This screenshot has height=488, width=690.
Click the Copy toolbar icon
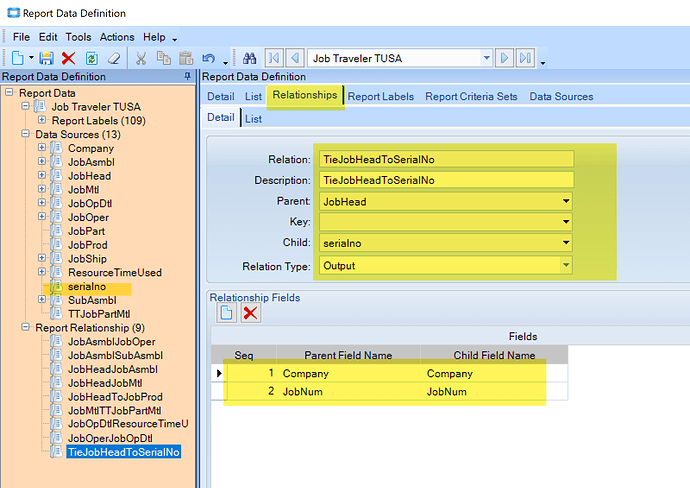point(164,58)
